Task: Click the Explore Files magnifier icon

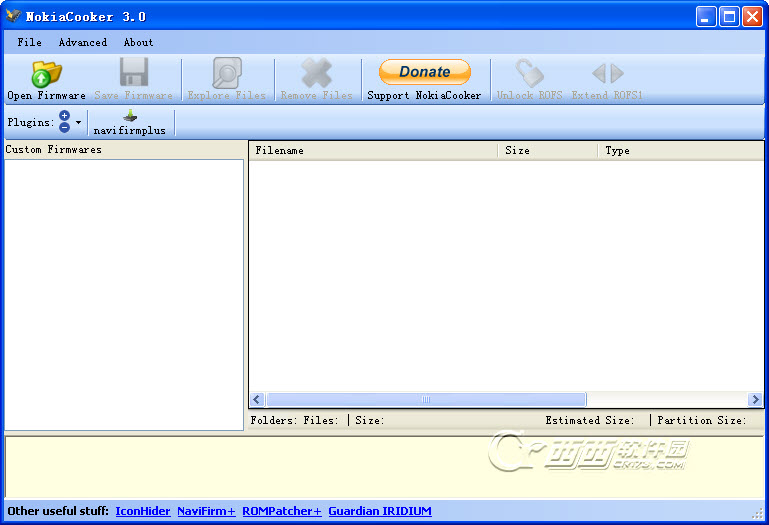Action: (x=227, y=74)
